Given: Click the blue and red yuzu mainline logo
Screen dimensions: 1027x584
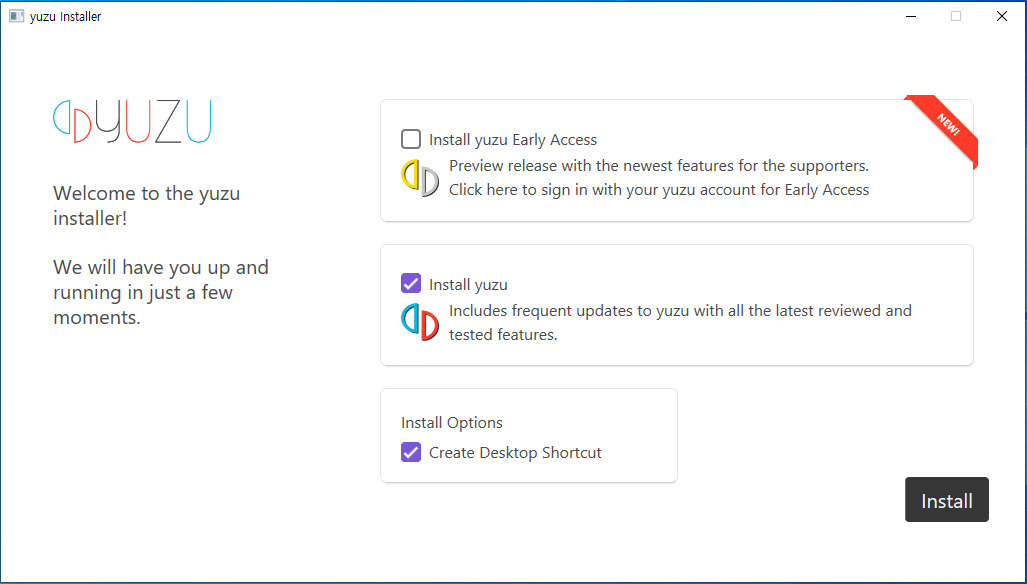Looking at the screenshot, I should point(420,322).
